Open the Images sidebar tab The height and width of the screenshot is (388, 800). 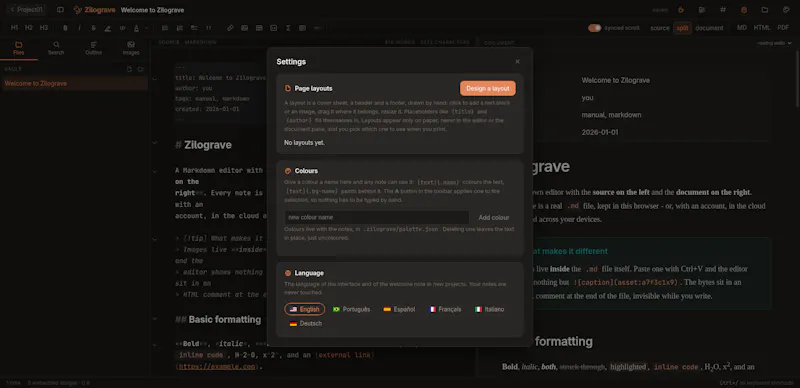(131, 48)
